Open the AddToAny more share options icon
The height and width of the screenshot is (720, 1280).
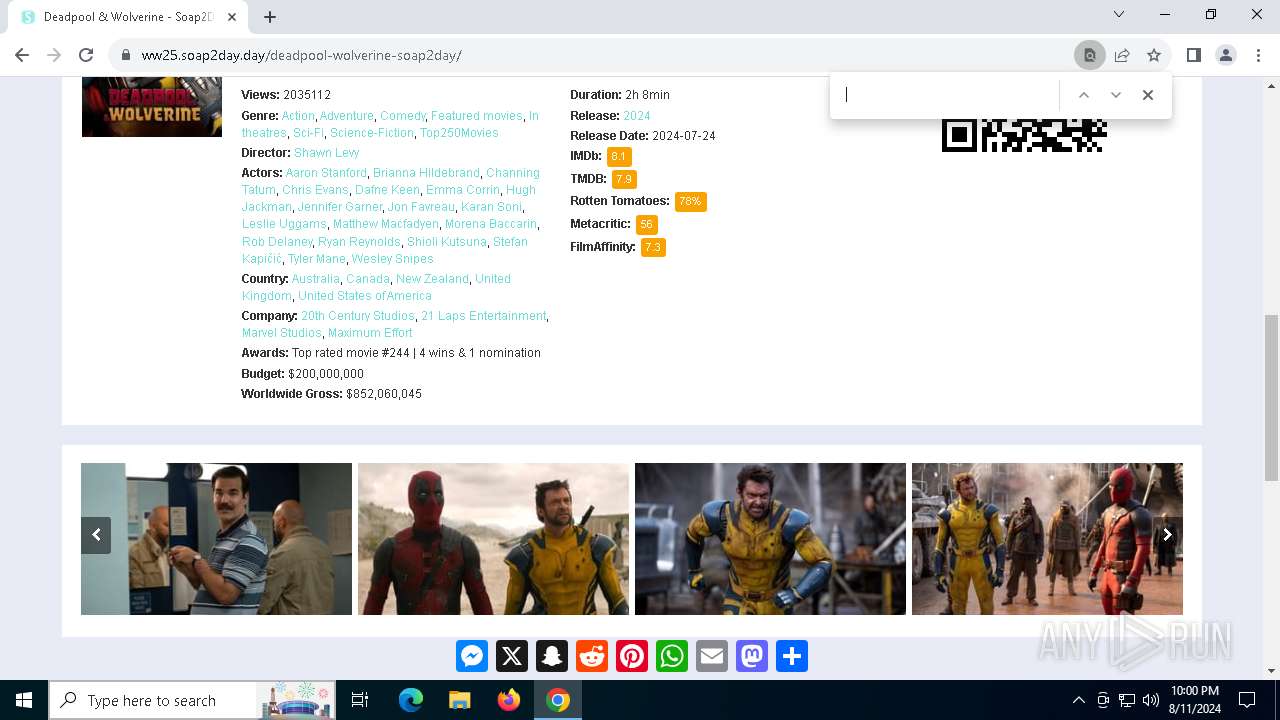point(792,656)
